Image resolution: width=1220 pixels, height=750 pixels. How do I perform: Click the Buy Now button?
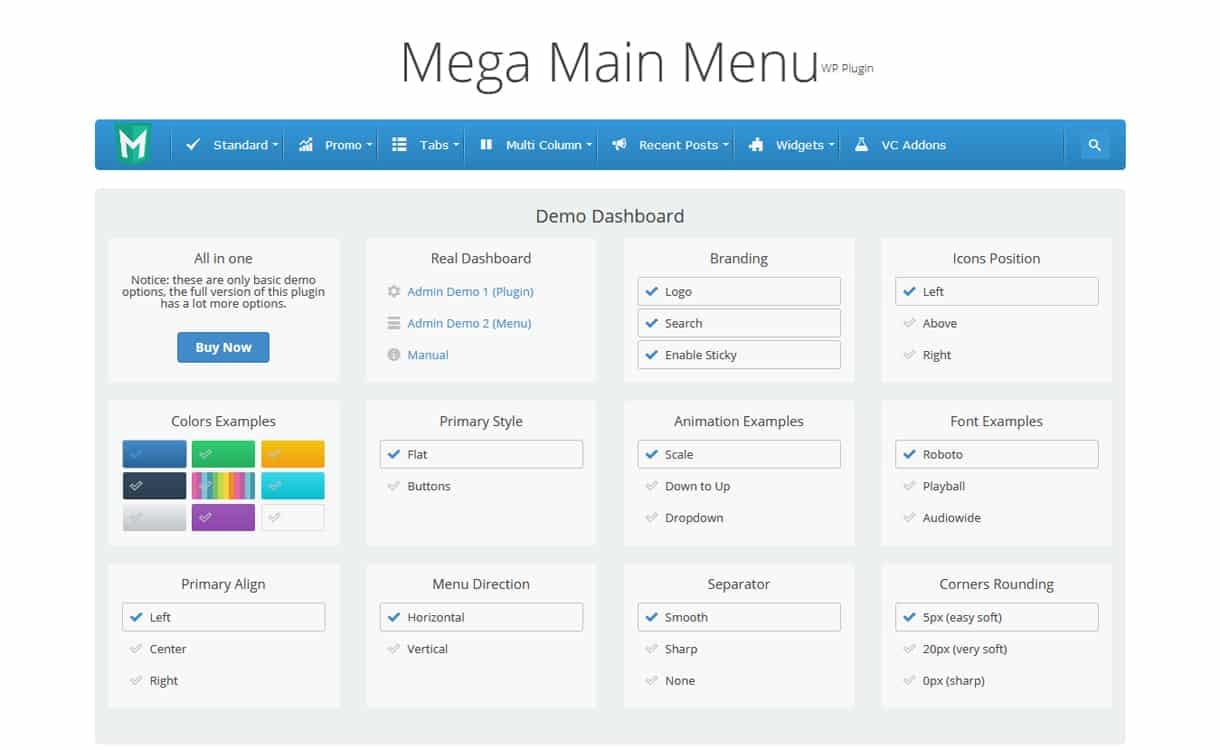click(x=223, y=347)
